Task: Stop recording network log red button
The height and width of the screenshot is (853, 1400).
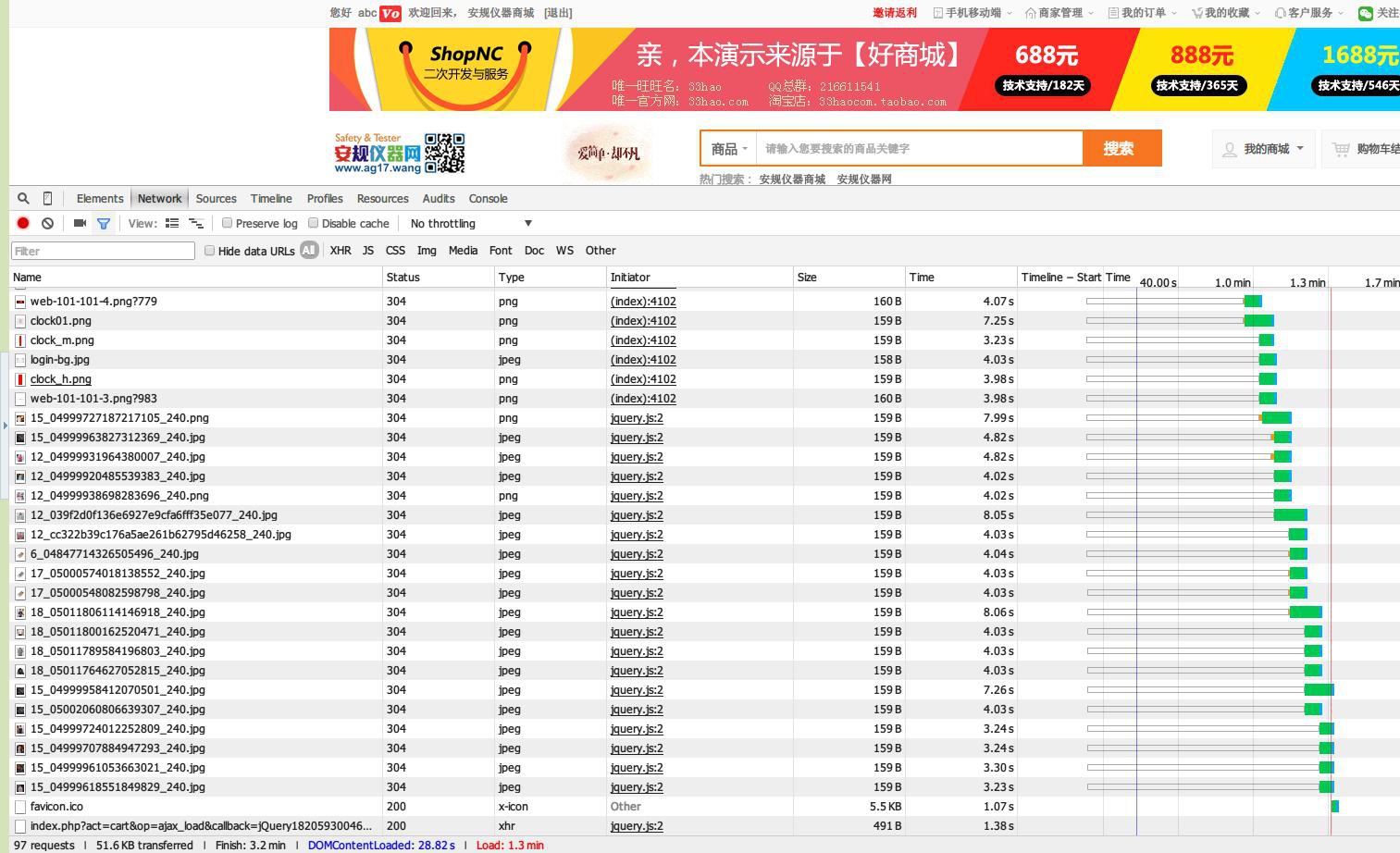Action: click(23, 223)
